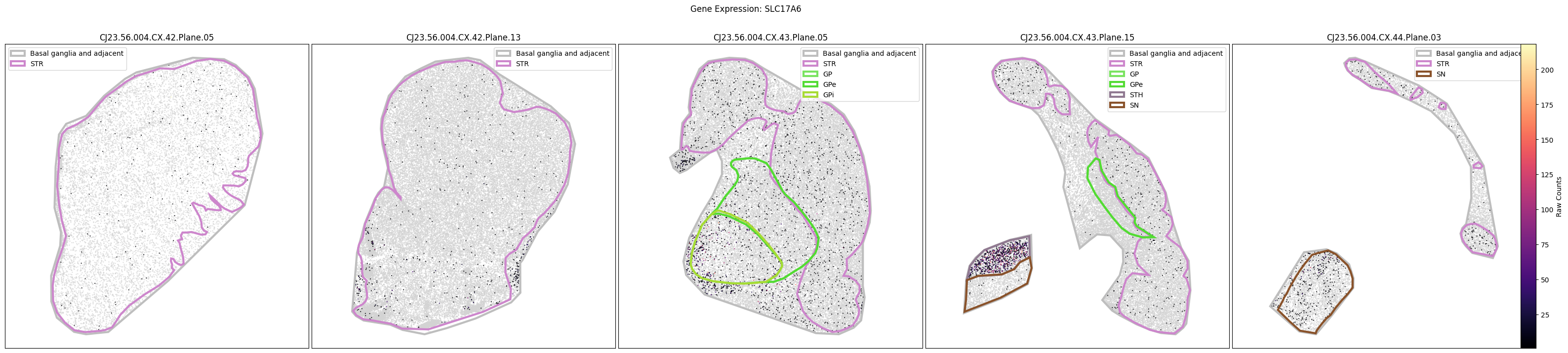Viewport: 1568px width, 353px height.
Task: Click the GPe legend label in CX.43.Plane.05 panel
Action: (829, 85)
